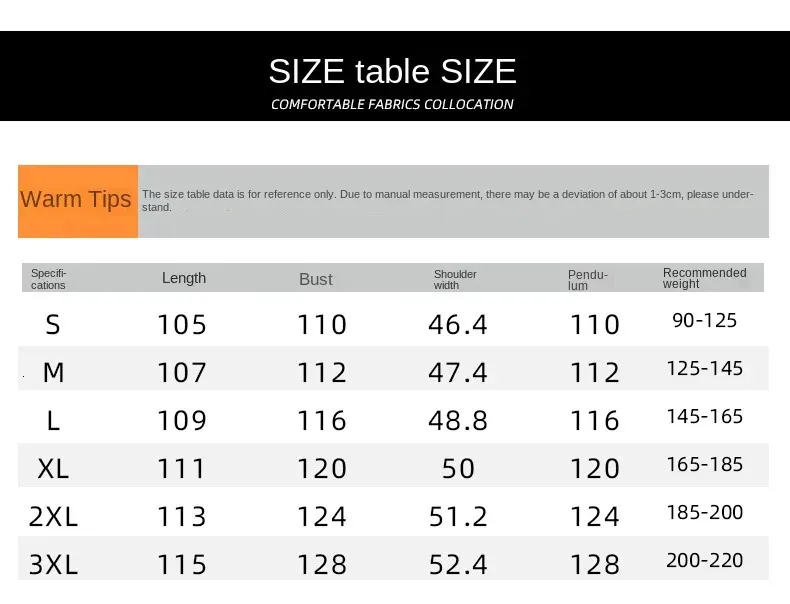Viewport: 790px width, 604px height.
Task: Click the 2XL size row label
Action: (53, 516)
